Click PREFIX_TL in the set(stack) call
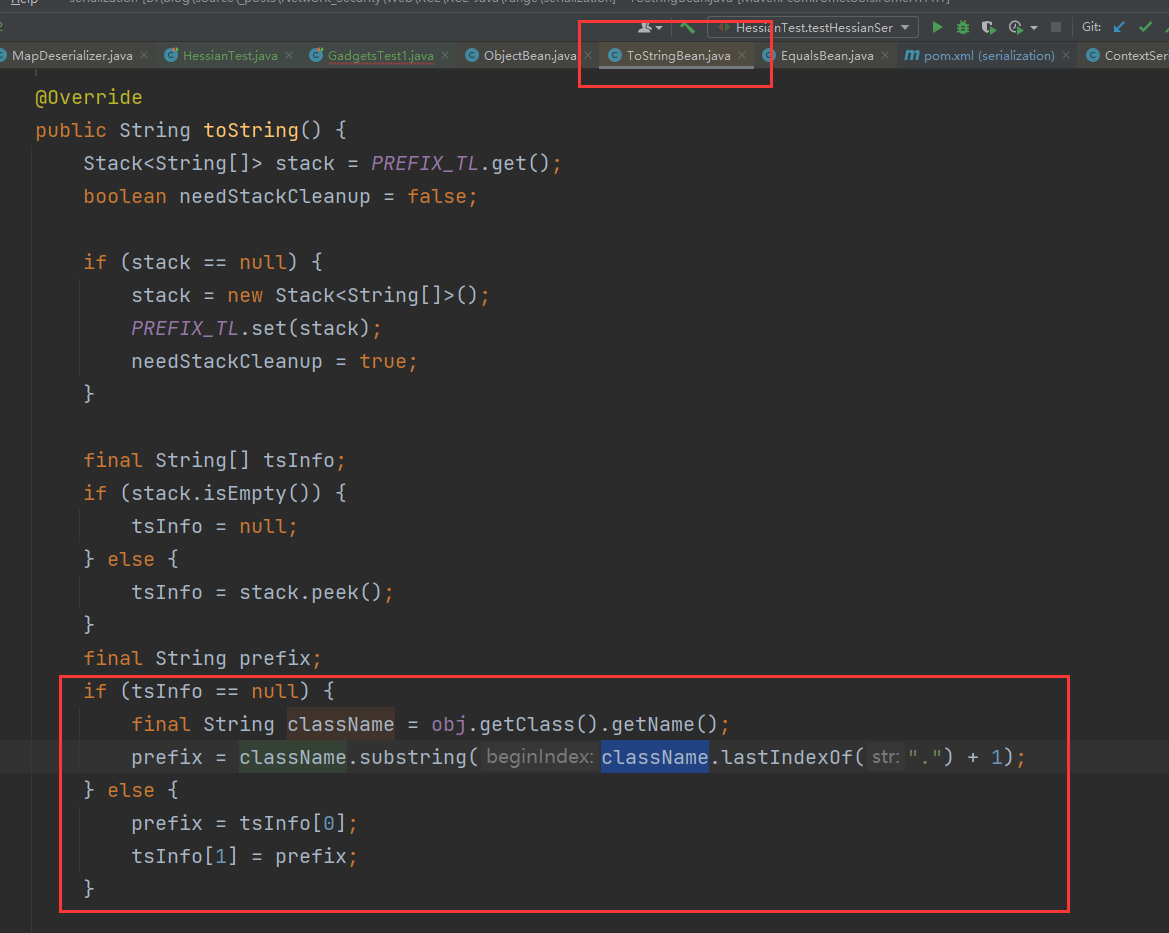 [x=185, y=328]
